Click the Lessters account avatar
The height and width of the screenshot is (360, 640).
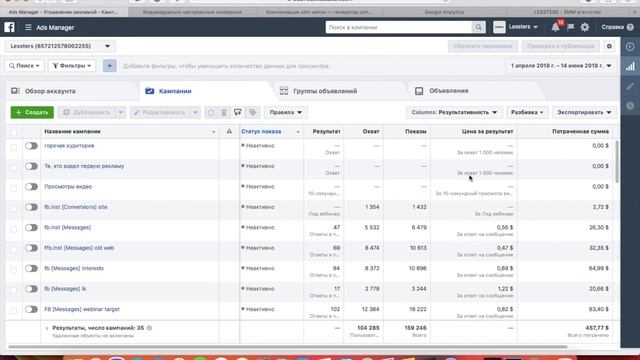tap(499, 27)
